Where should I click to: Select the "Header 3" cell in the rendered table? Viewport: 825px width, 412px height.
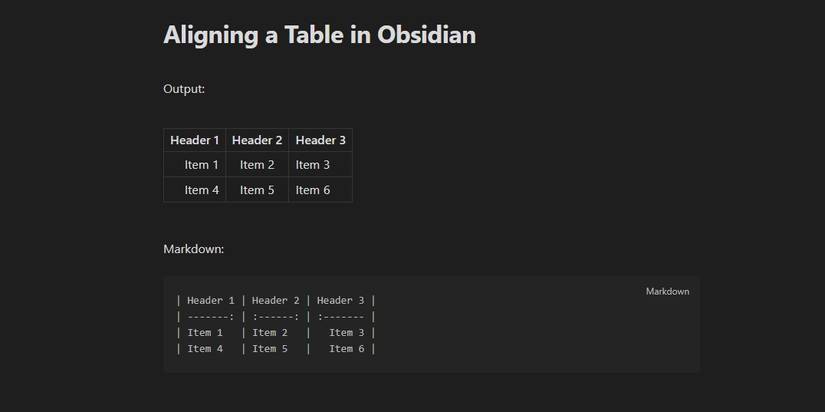pyautogui.click(x=320, y=140)
